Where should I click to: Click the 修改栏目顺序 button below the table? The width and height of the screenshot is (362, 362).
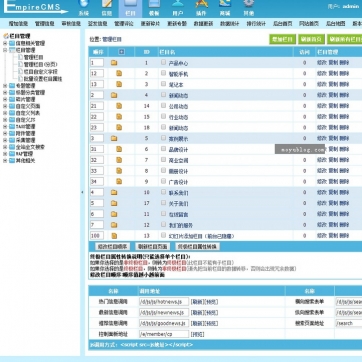112,247
